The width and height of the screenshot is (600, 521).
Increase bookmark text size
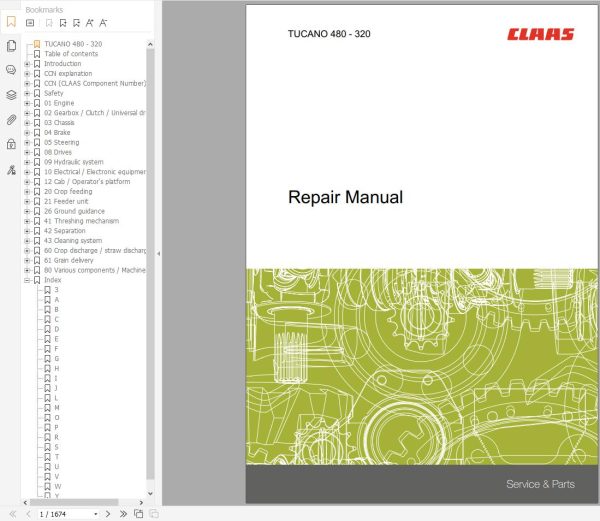(x=90, y=23)
